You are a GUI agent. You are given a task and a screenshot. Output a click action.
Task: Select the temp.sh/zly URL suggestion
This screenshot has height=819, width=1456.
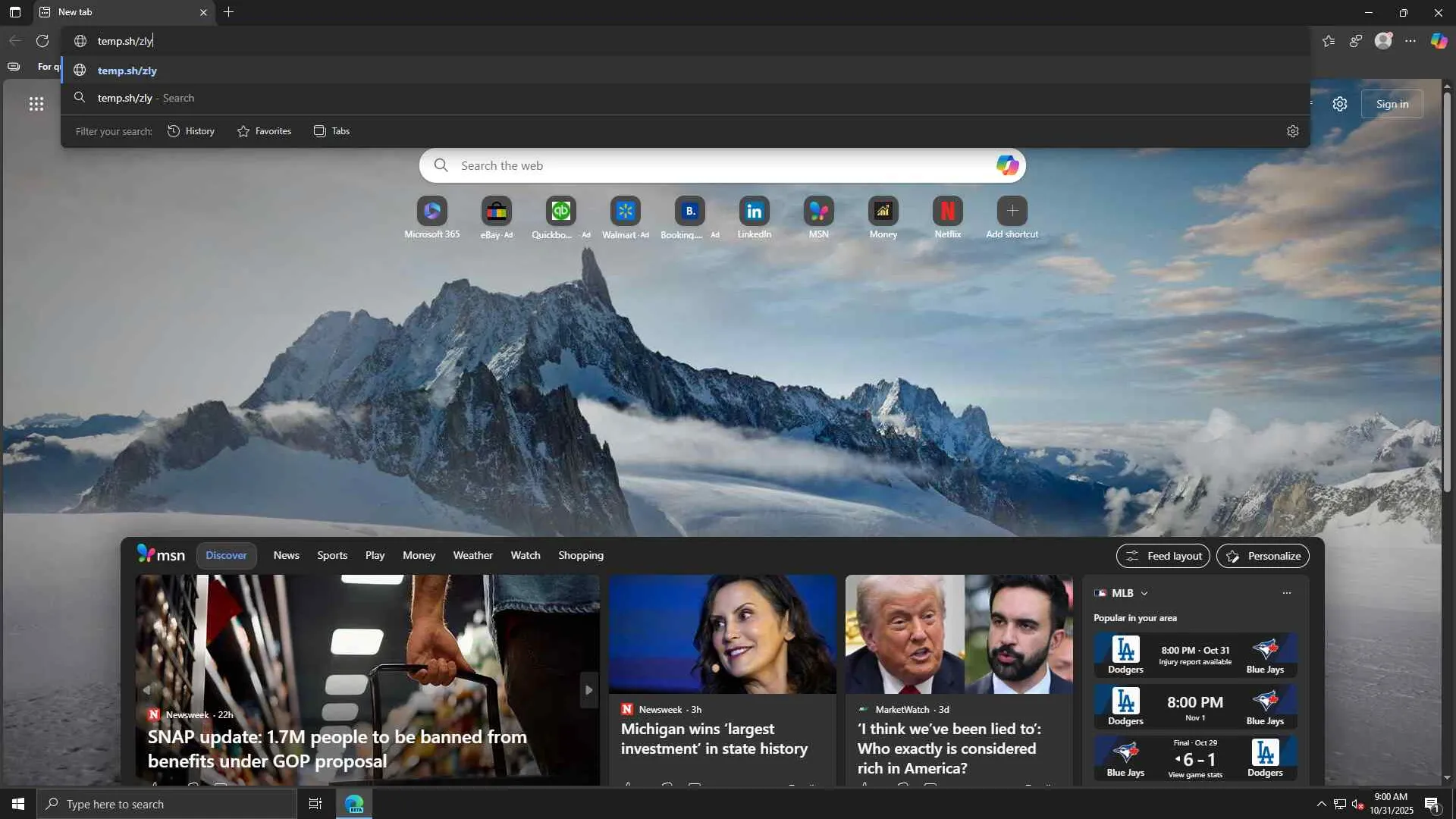coord(127,71)
